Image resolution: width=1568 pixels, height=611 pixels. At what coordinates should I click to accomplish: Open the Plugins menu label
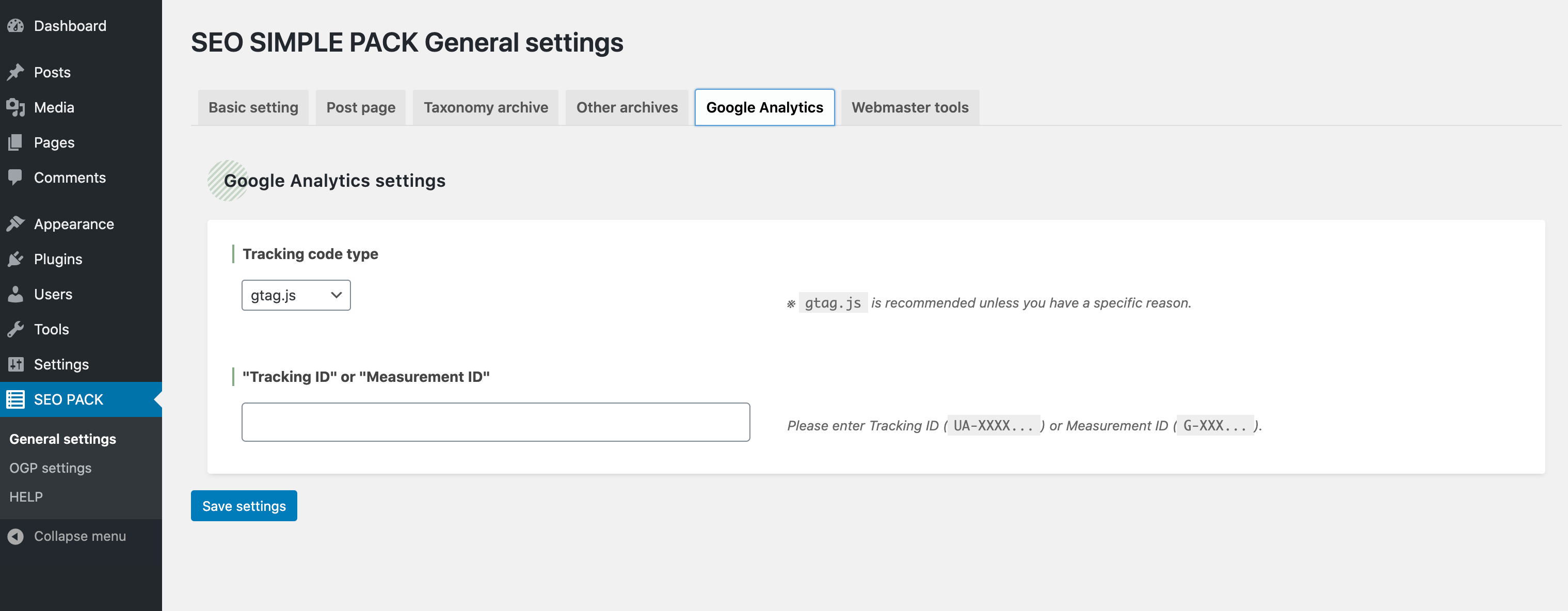[x=58, y=259]
